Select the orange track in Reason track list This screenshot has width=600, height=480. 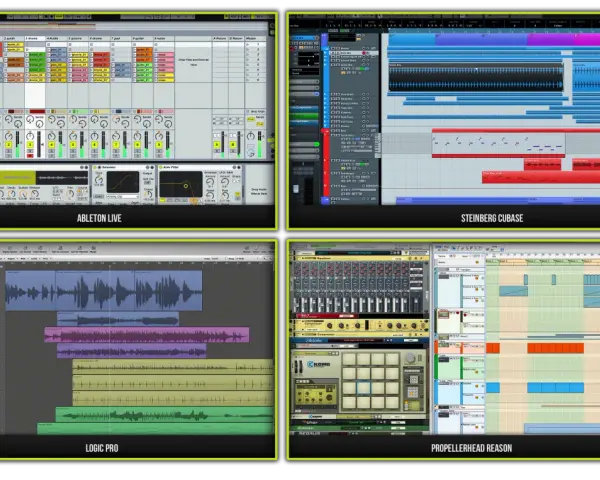coord(460,348)
